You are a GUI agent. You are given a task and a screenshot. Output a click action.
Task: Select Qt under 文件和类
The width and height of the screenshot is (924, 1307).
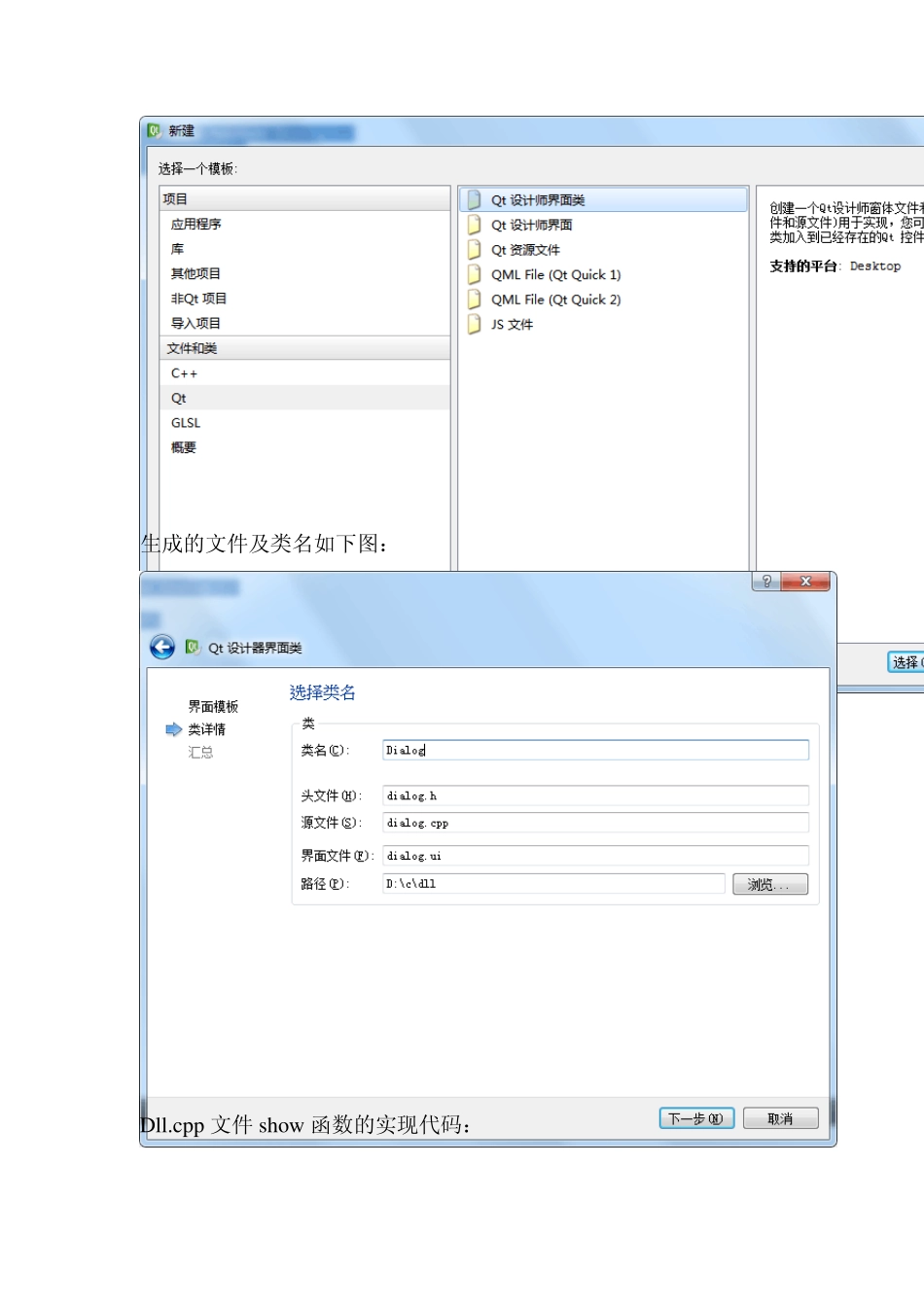[304, 398]
